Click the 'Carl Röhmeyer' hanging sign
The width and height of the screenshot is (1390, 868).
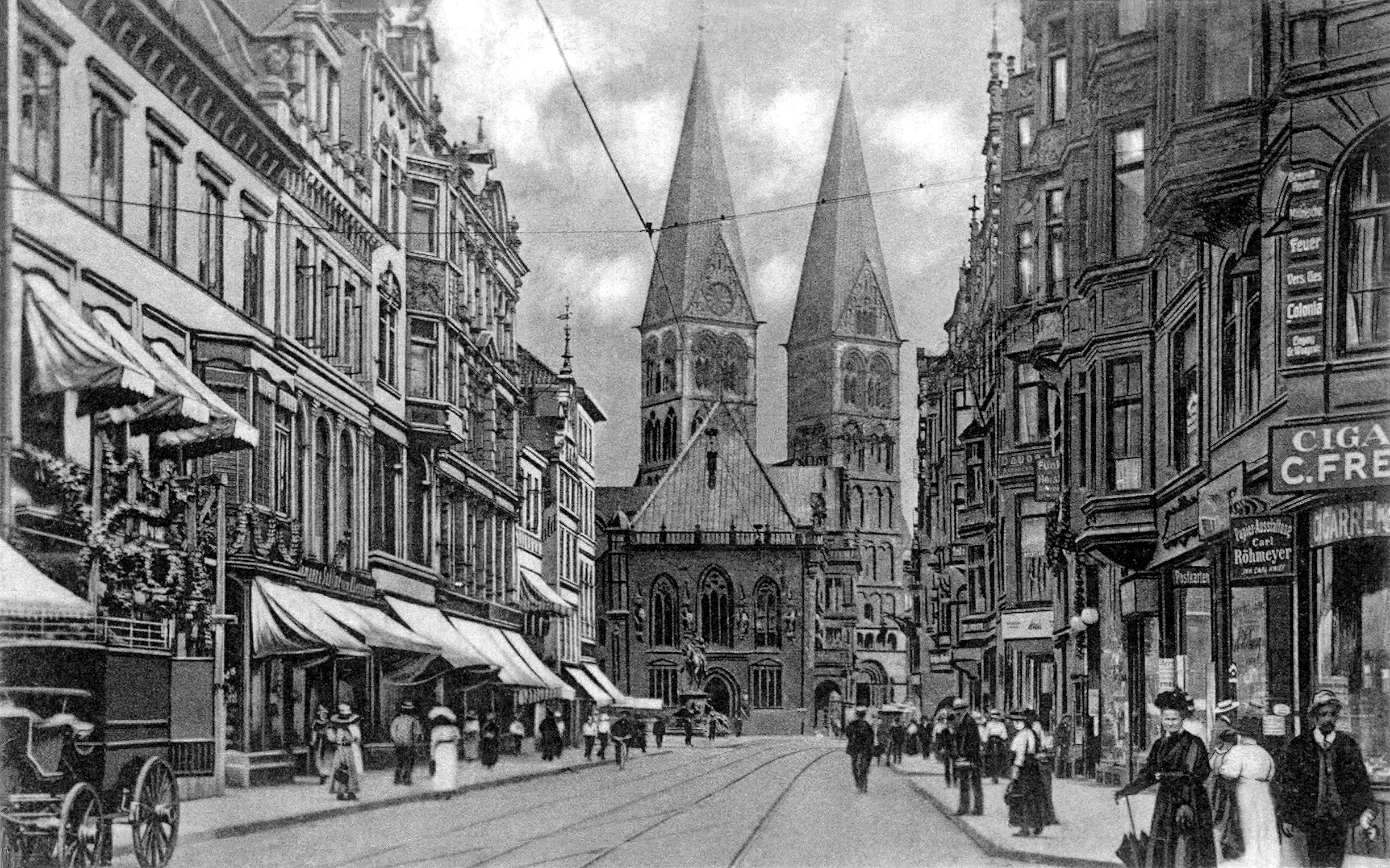tap(1262, 546)
